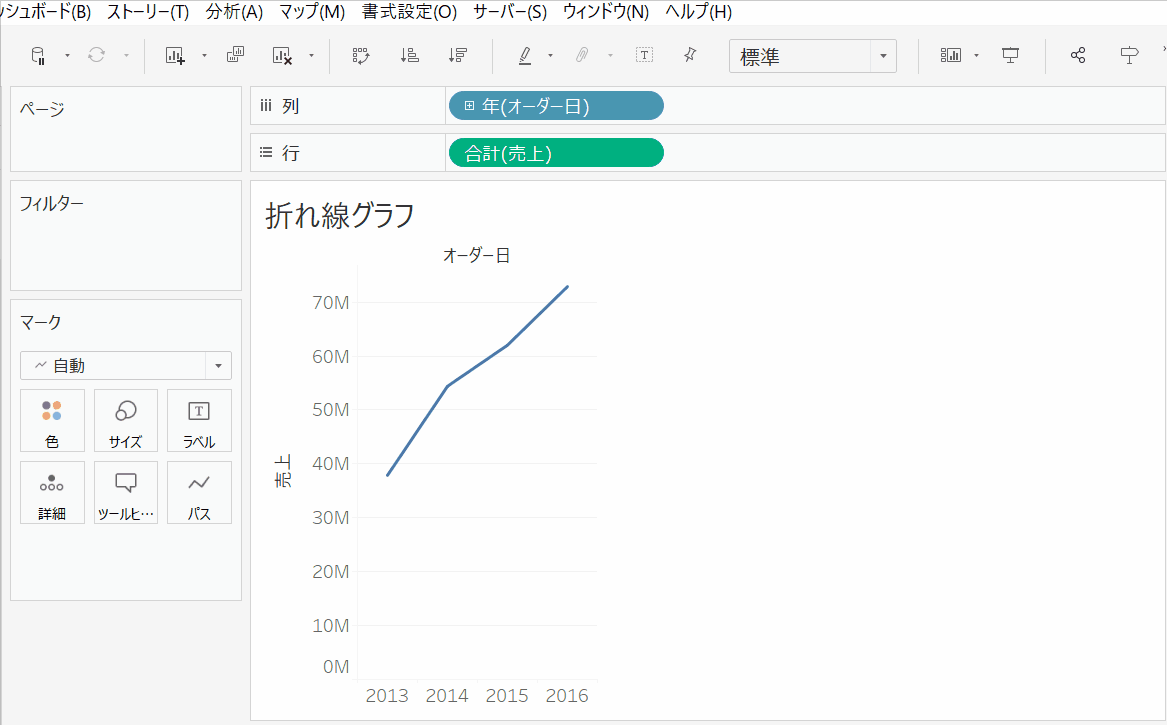Open the 分析(A) menu
The image size is (1167, 725).
pyautogui.click(x=234, y=12)
